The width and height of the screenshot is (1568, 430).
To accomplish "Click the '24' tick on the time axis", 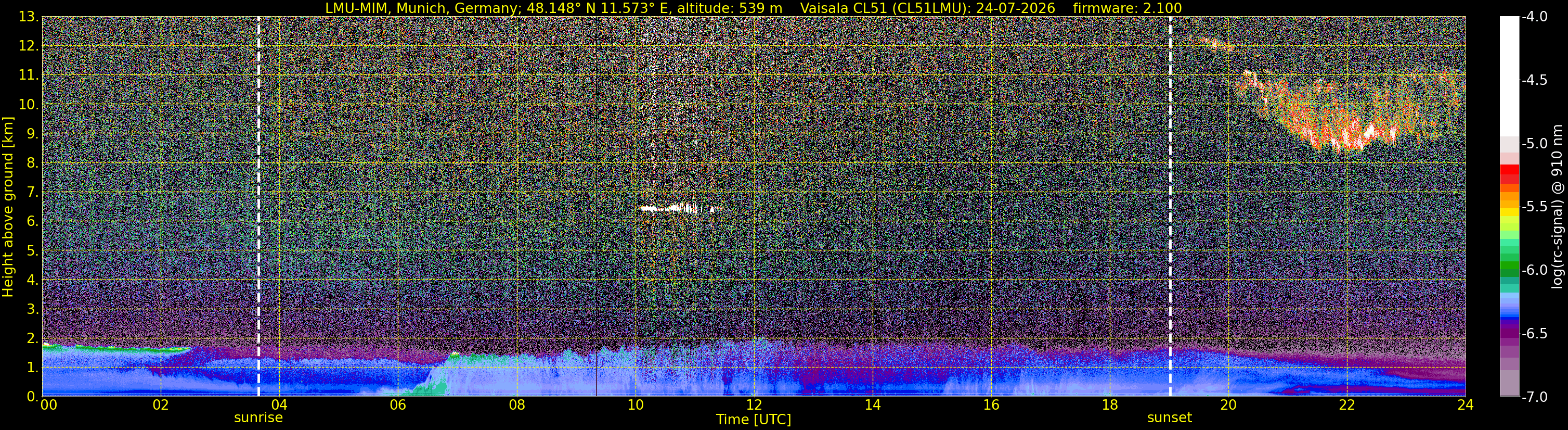I will pyautogui.click(x=1465, y=405).
